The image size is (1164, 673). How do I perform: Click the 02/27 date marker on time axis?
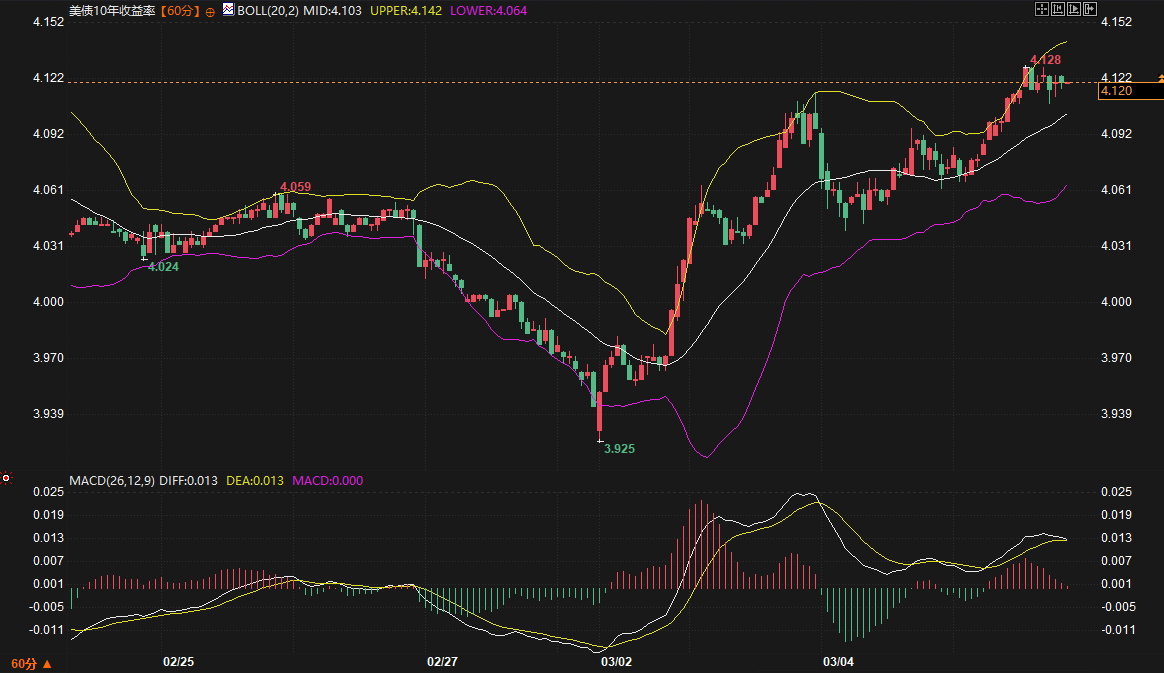tap(442, 662)
